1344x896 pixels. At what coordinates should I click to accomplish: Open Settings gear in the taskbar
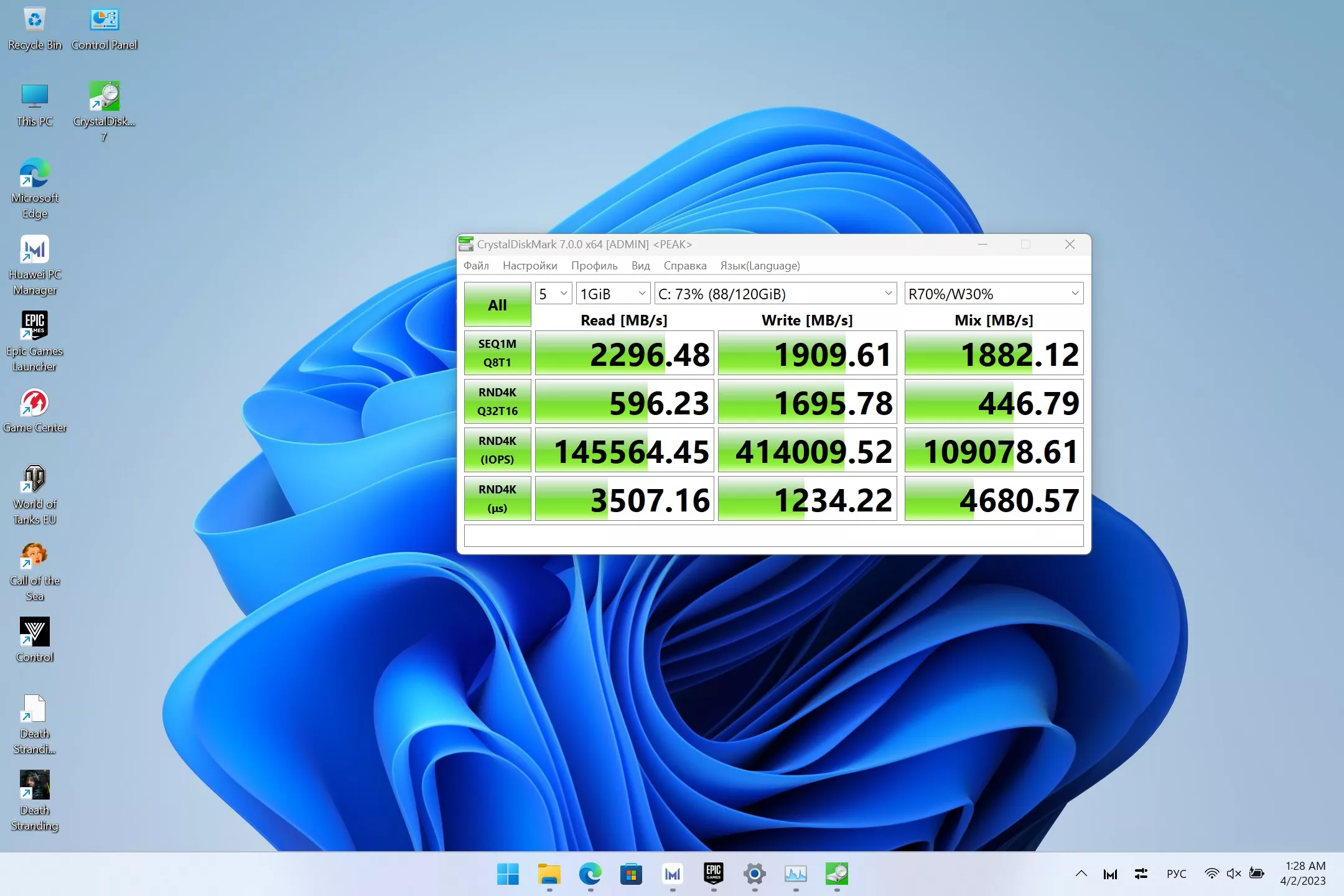754,874
